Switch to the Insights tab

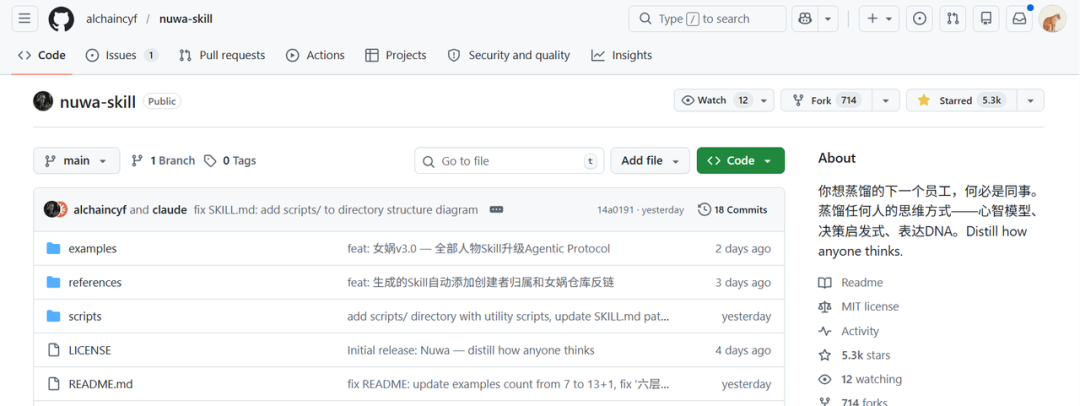coord(621,55)
